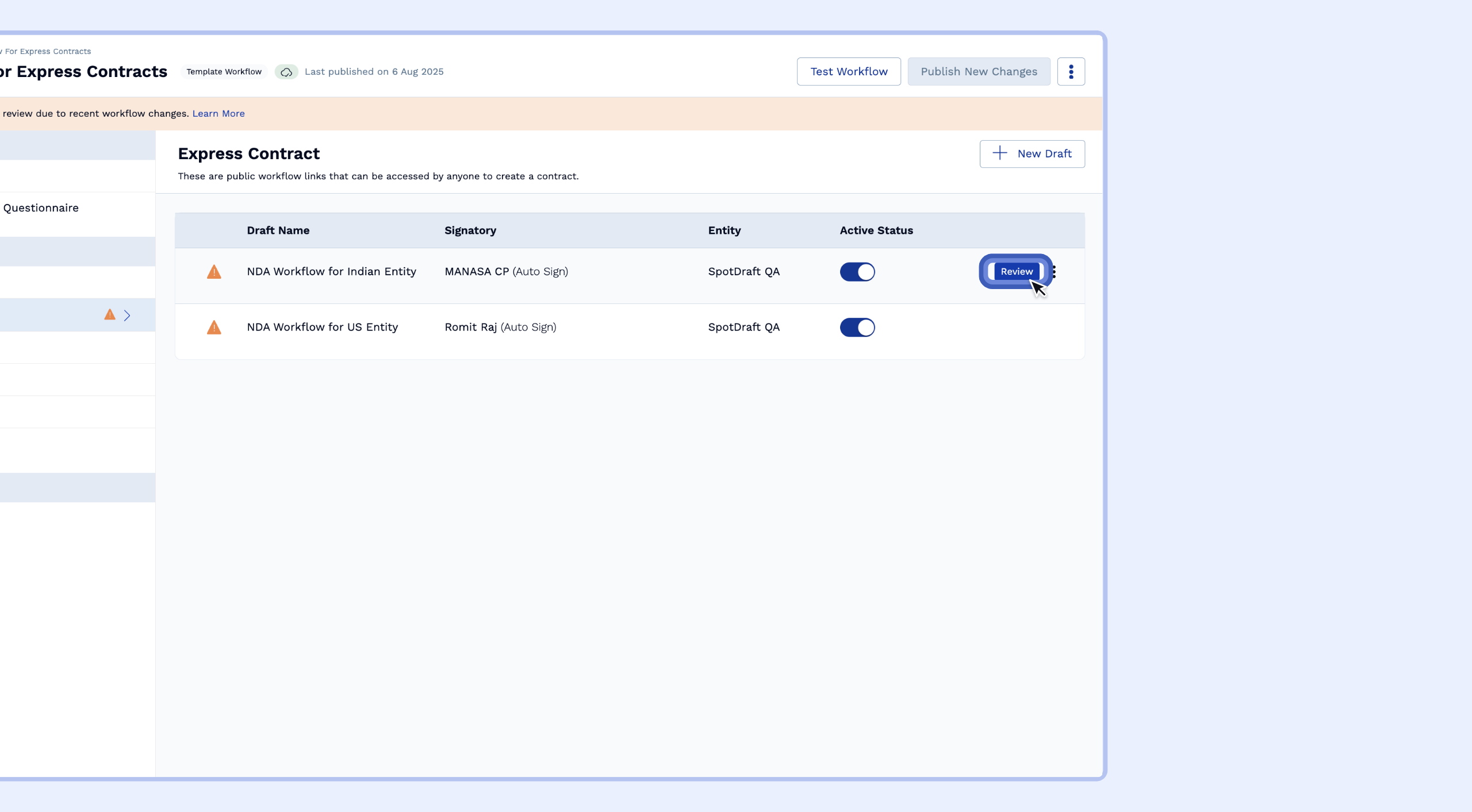The width and height of the screenshot is (1472, 812).
Task: Disable Active Status for NDA Workflow for Indian Entity
Action: tap(856, 272)
